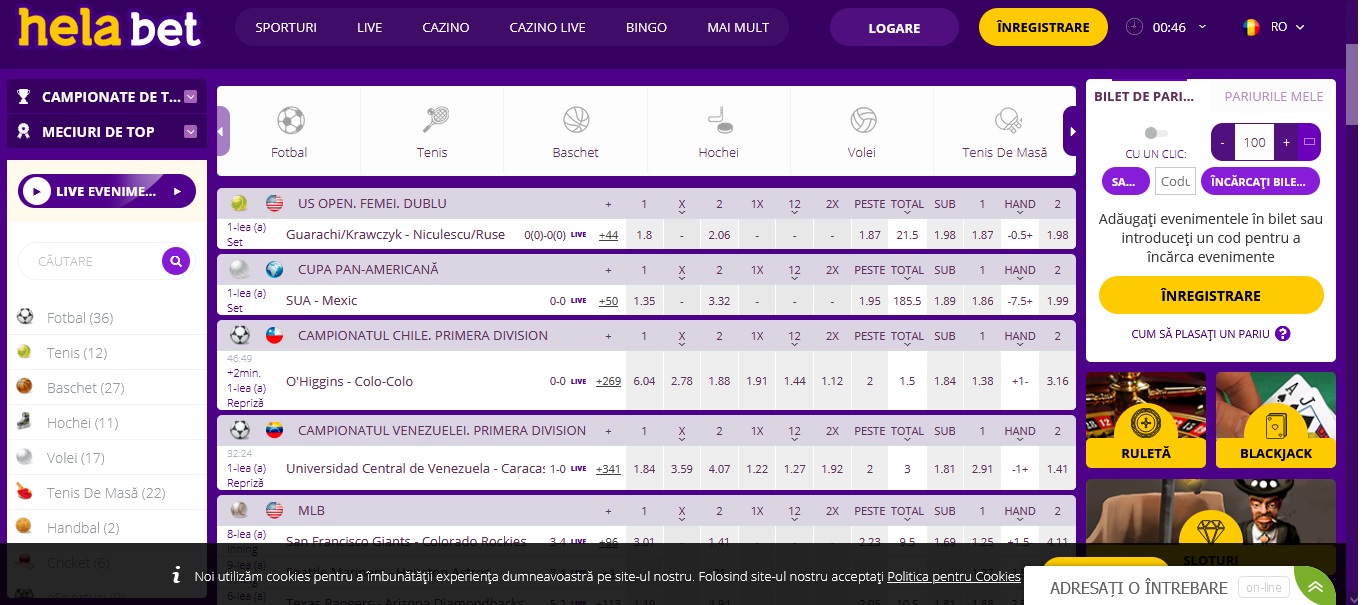The height and width of the screenshot is (605, 1366).
Task: Click the Chile flag icon
Action: [274, 335]
